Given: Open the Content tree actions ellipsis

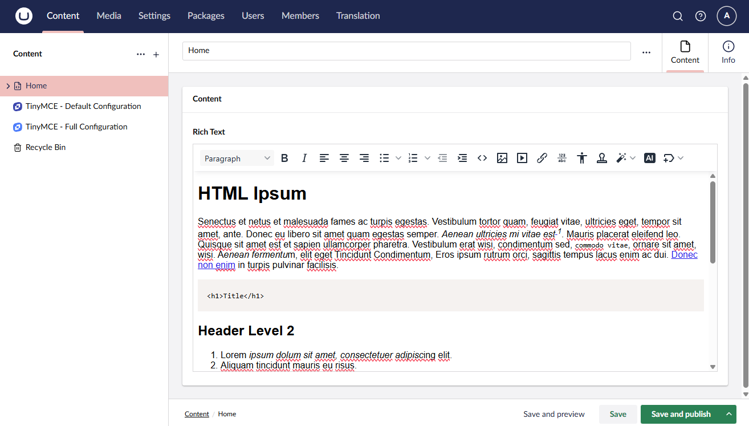Looking at the screenshot, I should (x=140, y=54).
